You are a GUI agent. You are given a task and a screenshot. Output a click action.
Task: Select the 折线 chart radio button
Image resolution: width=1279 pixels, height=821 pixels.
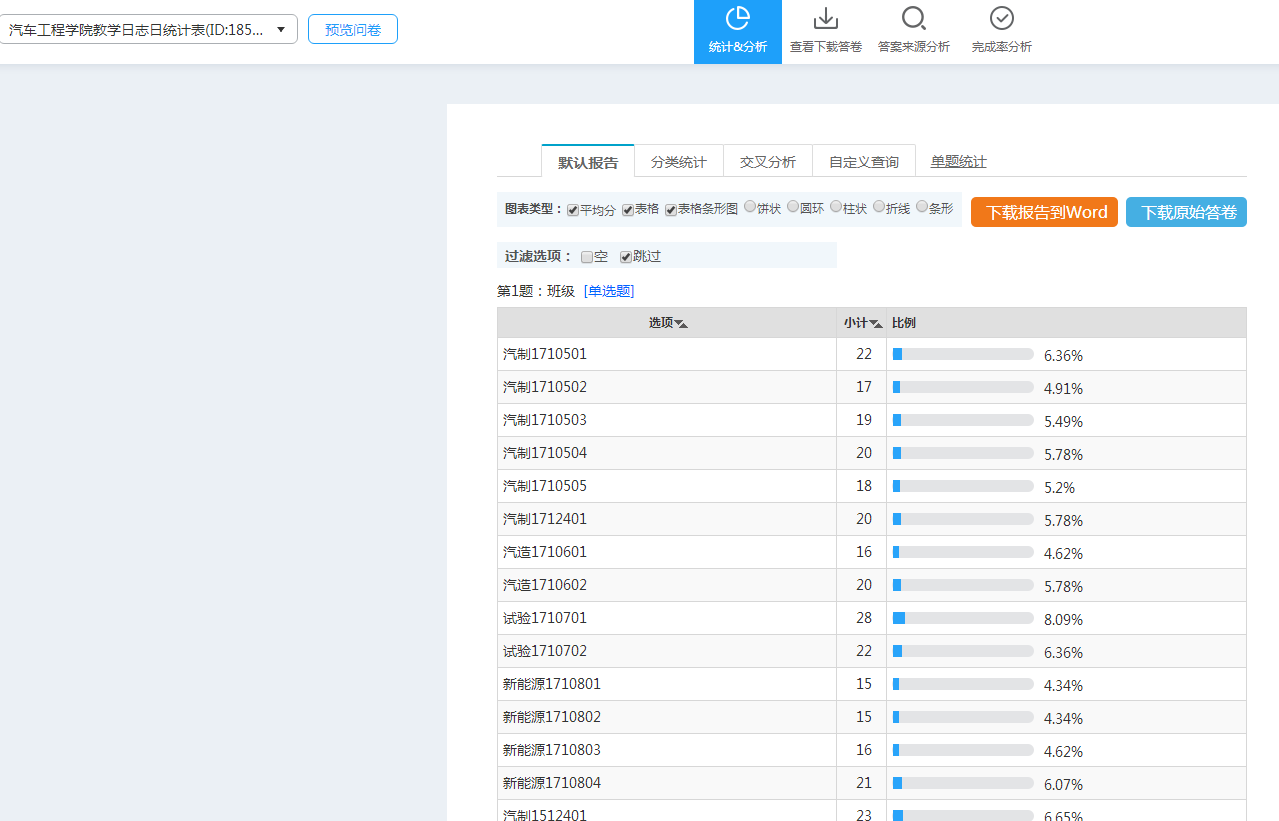click(879, 207)
